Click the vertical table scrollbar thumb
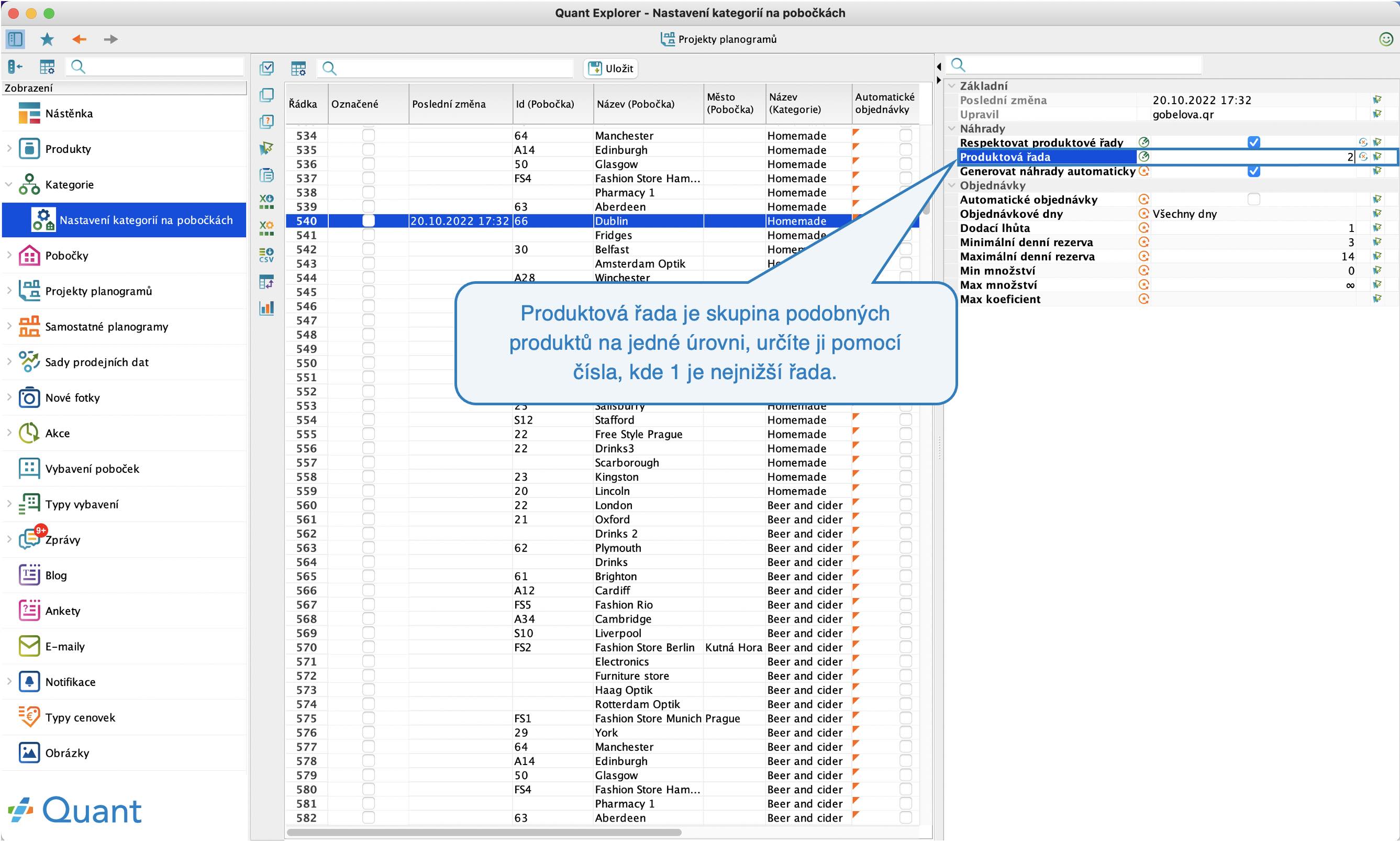Image resolution: width=1400 pixels, height=841 pixels. (x=926, y=208)
